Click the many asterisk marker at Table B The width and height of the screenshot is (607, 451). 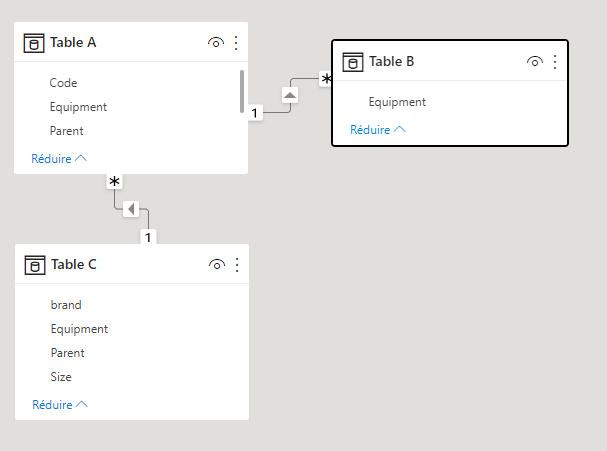pos(326,79)
